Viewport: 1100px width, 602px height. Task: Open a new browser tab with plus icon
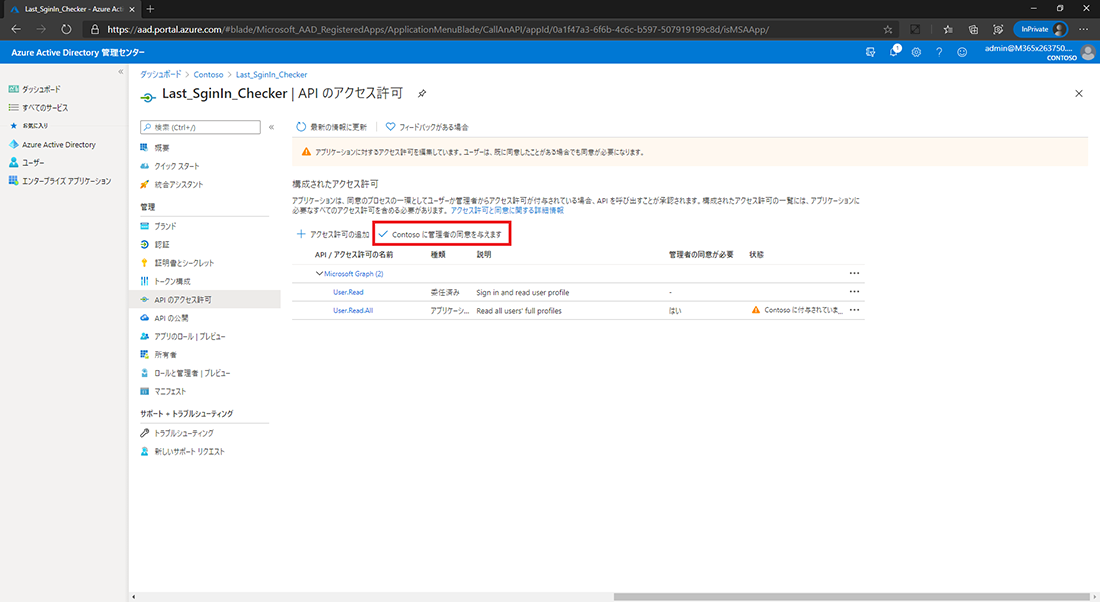[150, 9]
